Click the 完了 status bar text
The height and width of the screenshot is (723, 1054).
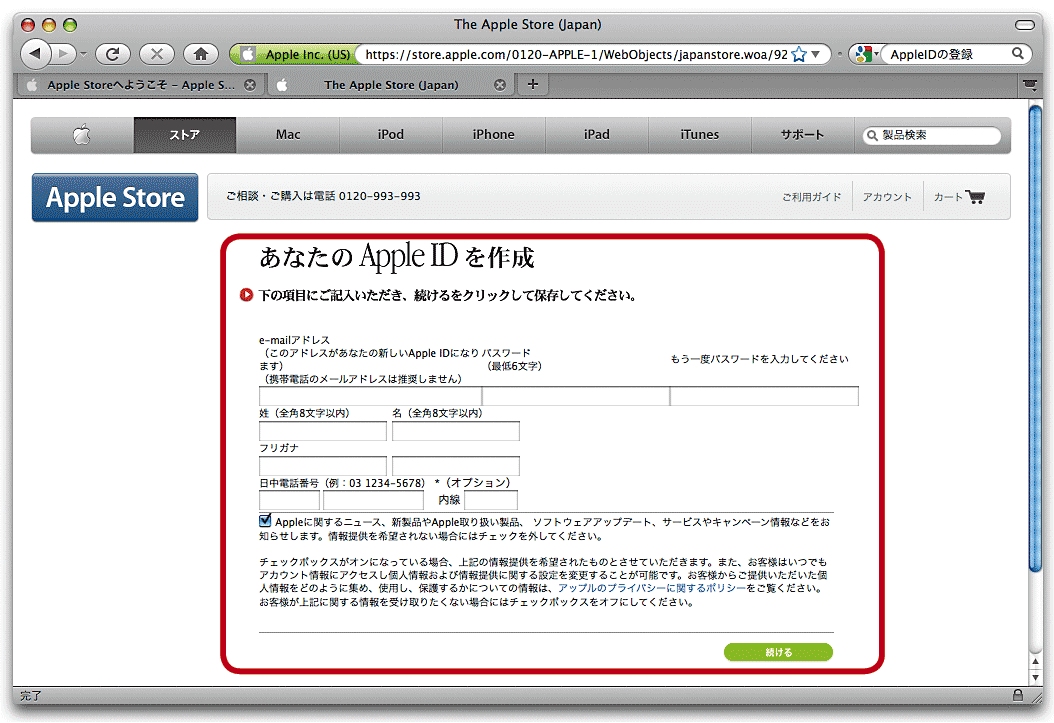pyautogui.click(x=30, y=695)
